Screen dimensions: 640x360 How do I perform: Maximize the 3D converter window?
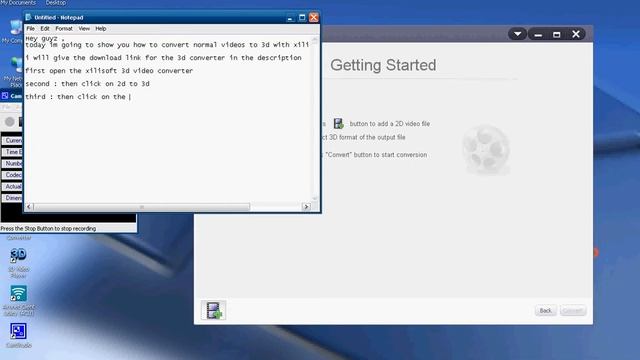click(x=556, y=34)
